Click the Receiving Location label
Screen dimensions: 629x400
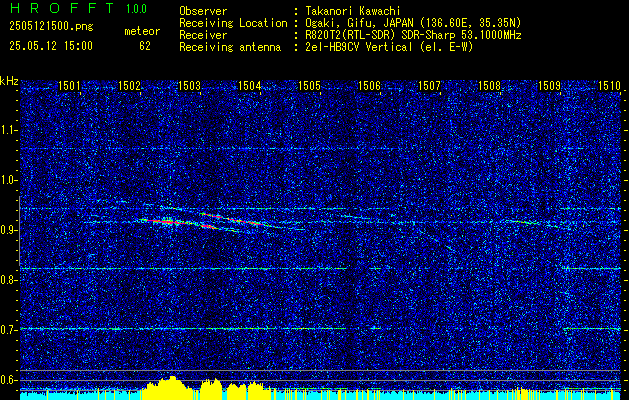click(x=233, y=23)
